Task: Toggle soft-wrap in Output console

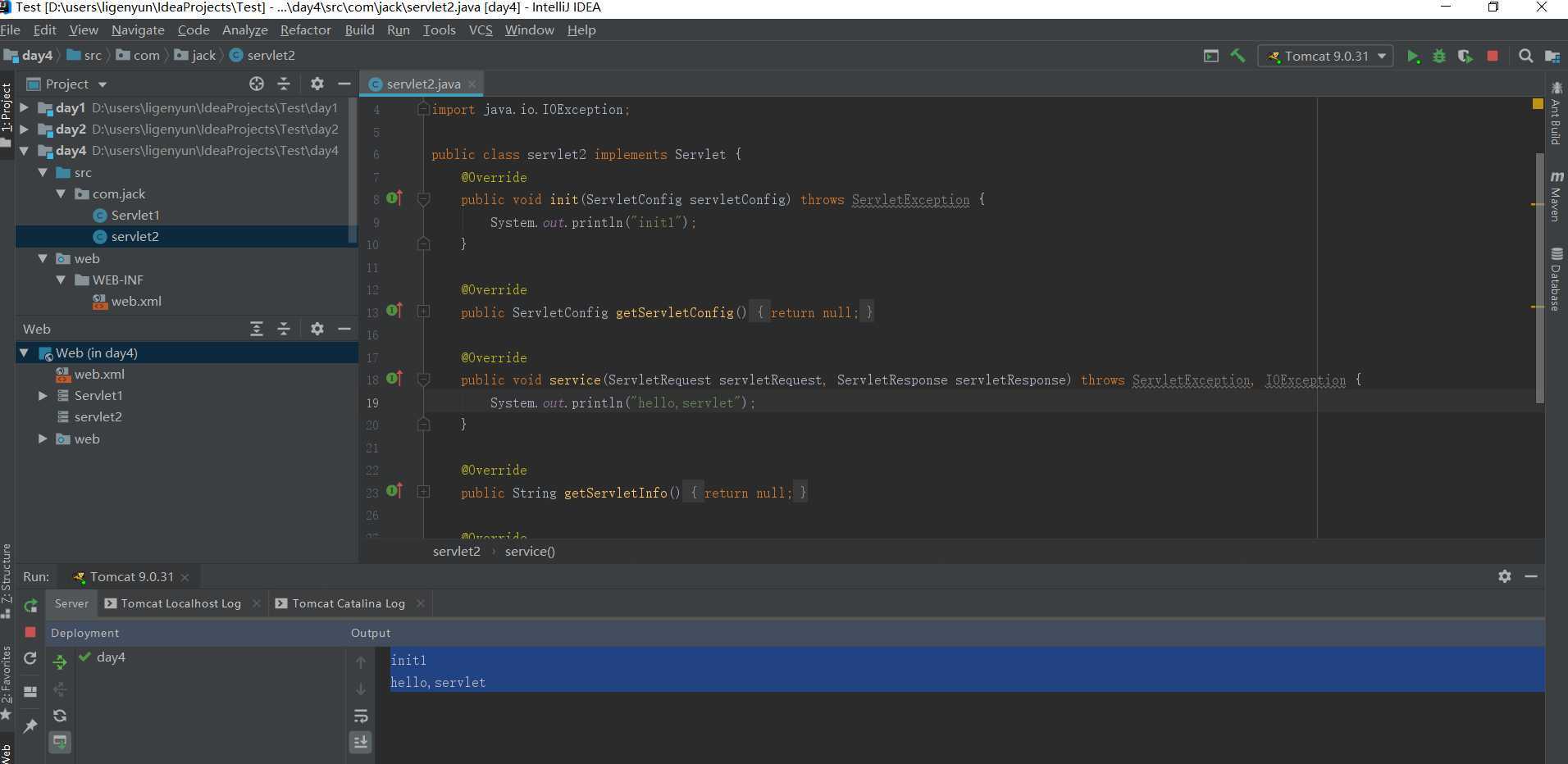Action: point(361,716)
